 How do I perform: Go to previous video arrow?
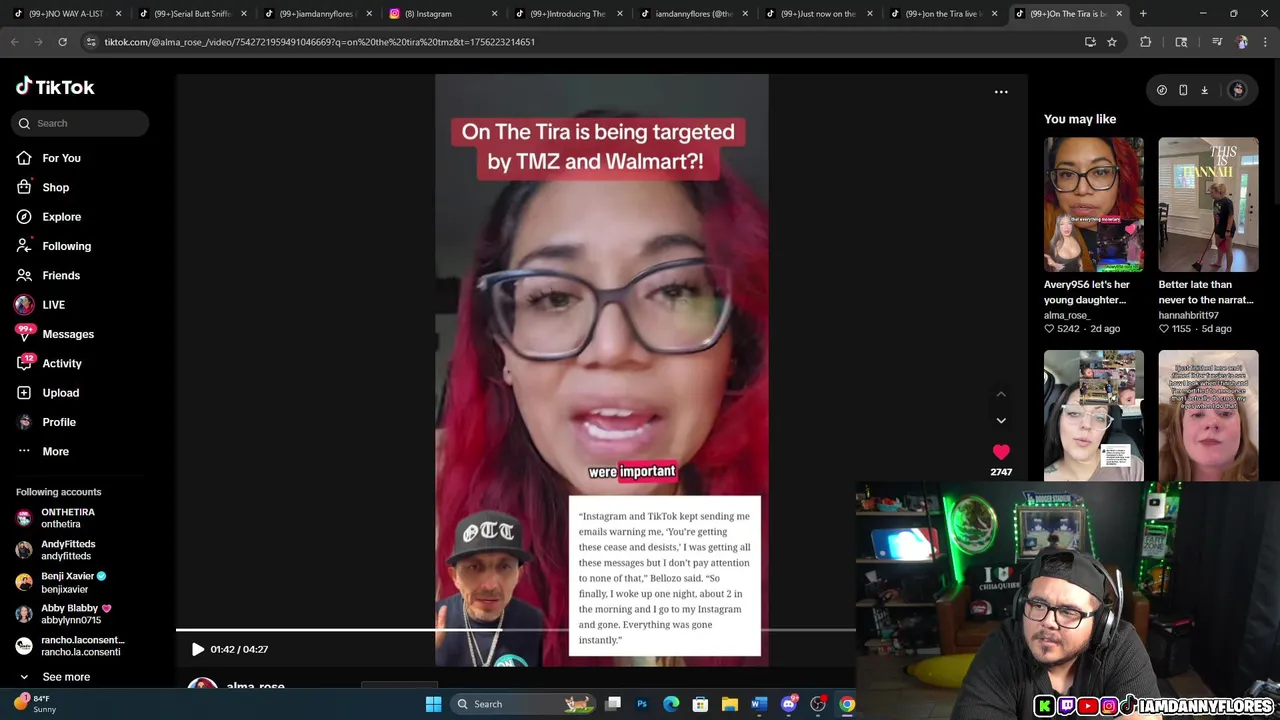point(1001,394)
